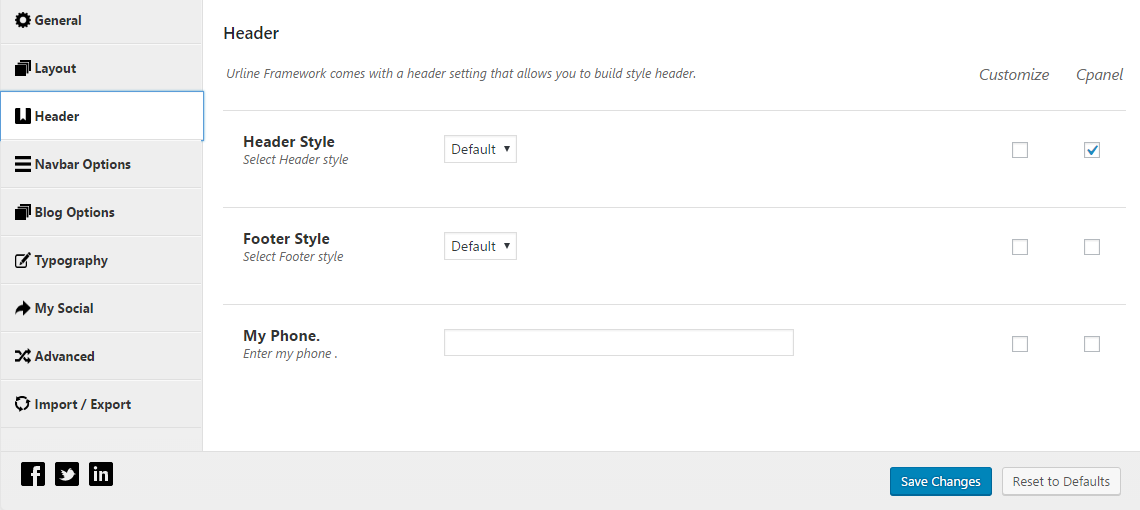Viewport: 1140px width, 510px height.
Task: Click the My Social share arrow icon
Action: coord(23,308)
